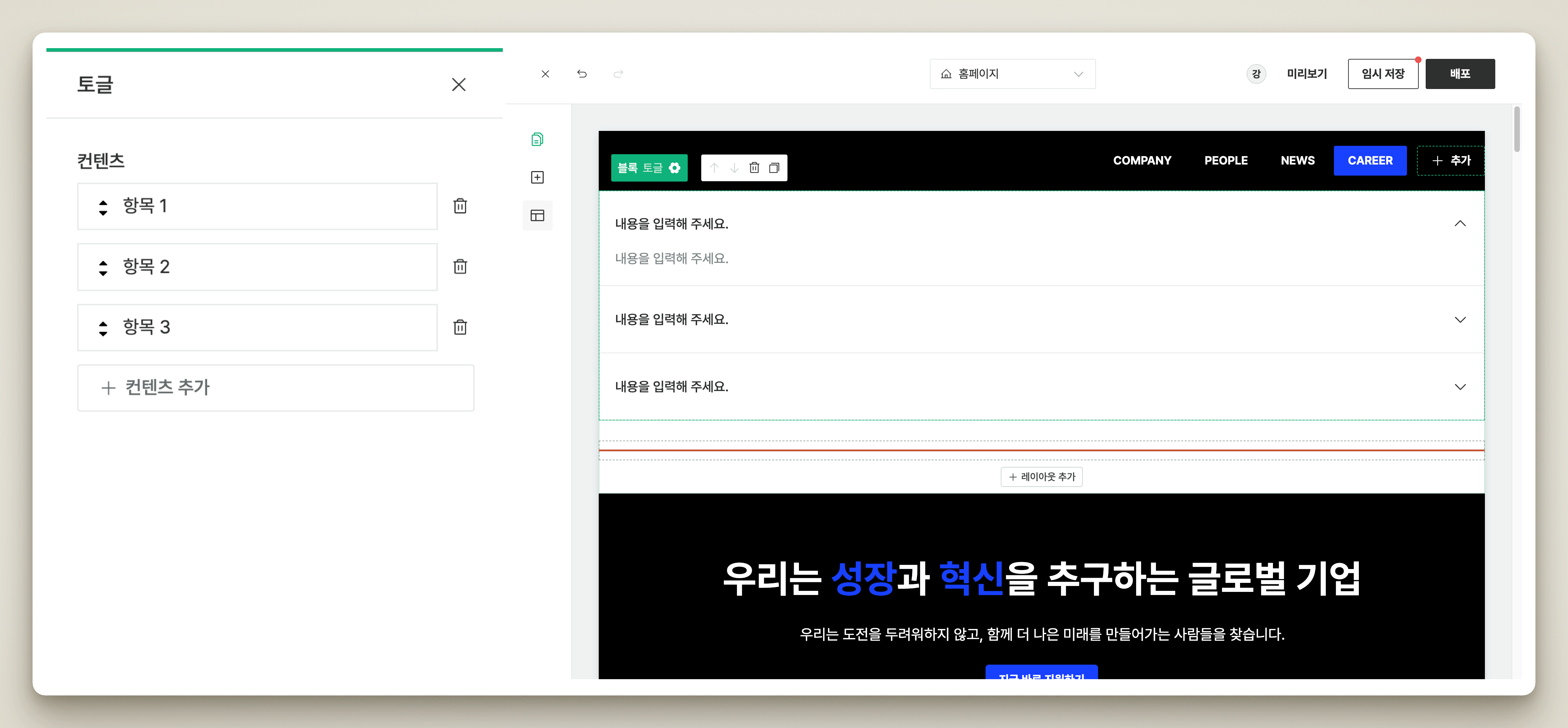Image resolution: width=1568 pixels, height=728 pixels.
Task: Edit the third toggle title text
Action: (x=671, y=387)
